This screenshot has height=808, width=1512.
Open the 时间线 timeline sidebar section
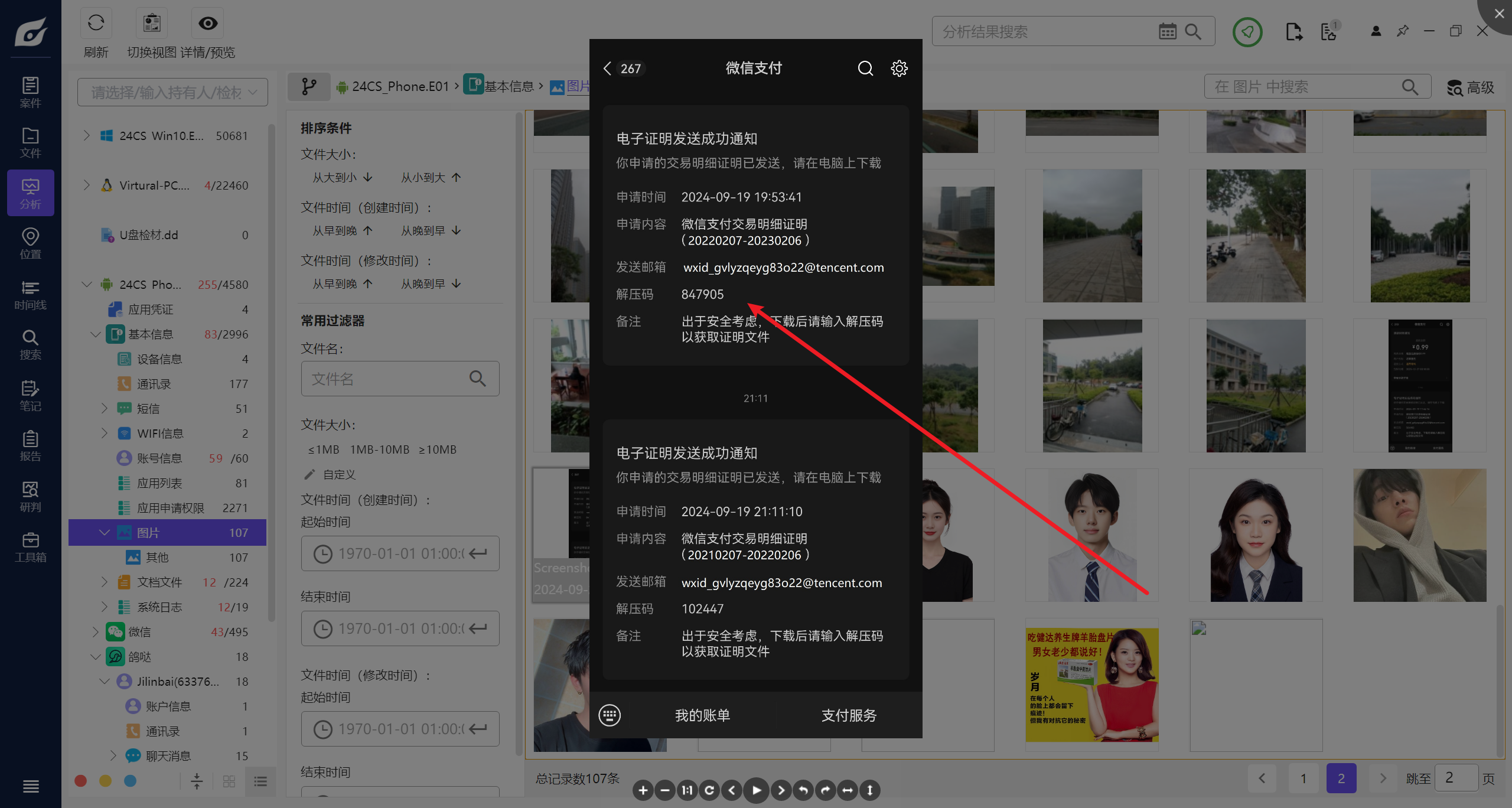[x=30, y=295]
